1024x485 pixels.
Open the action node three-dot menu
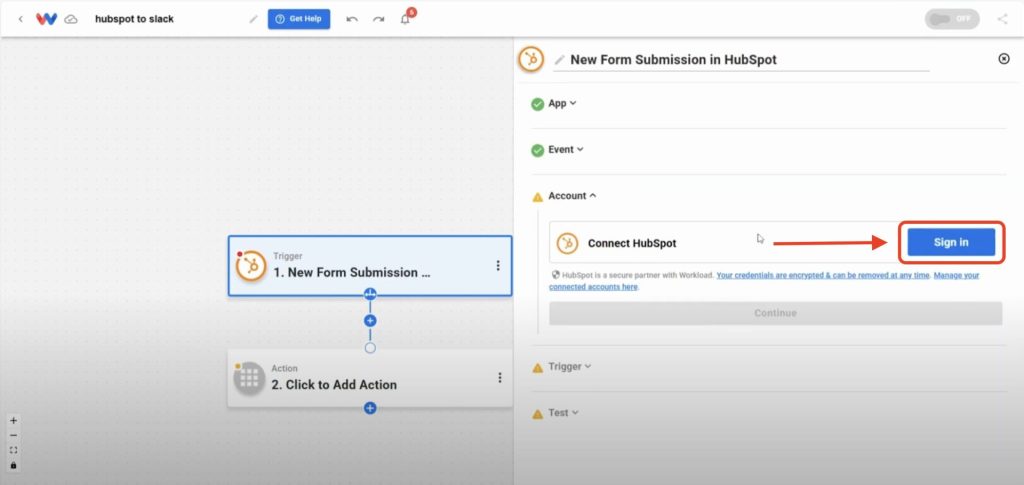coord(500,378)
